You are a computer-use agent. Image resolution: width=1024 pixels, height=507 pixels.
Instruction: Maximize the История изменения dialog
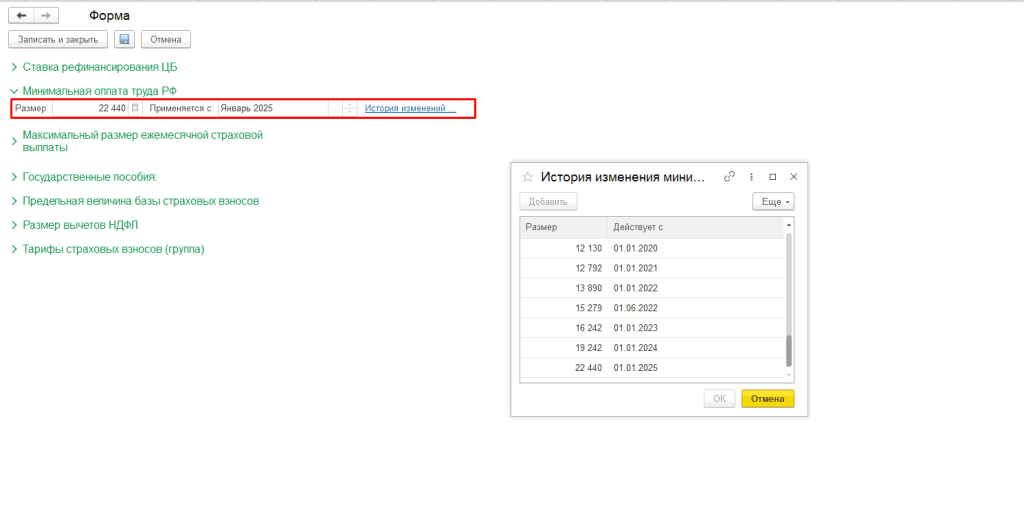point(772,176)
